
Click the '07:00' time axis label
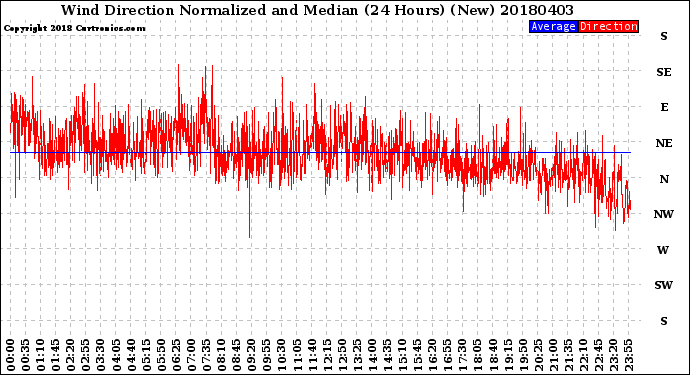191,355
